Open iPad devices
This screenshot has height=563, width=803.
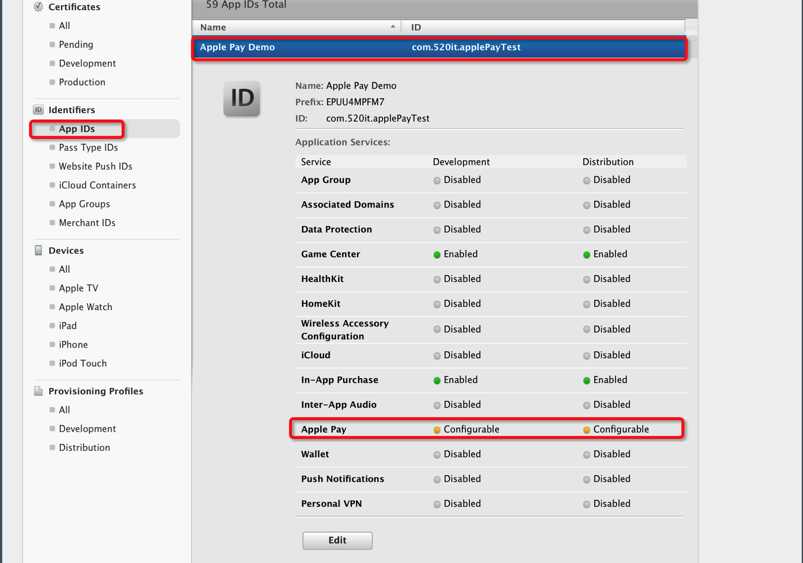(68, 326)
